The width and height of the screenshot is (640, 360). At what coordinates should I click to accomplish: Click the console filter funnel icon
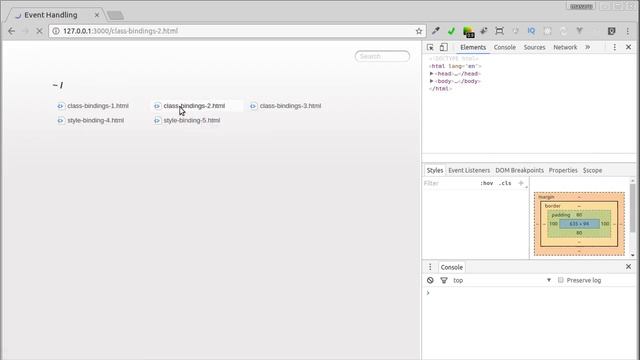pos(444,280)
